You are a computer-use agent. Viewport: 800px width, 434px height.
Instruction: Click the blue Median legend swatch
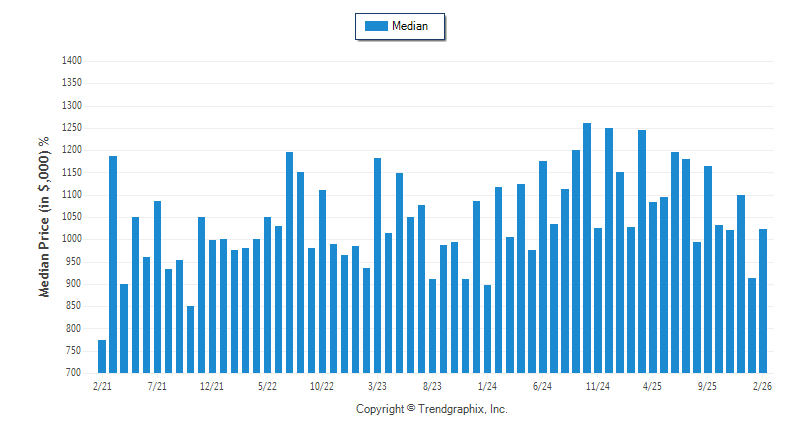[x=376, y=27]
